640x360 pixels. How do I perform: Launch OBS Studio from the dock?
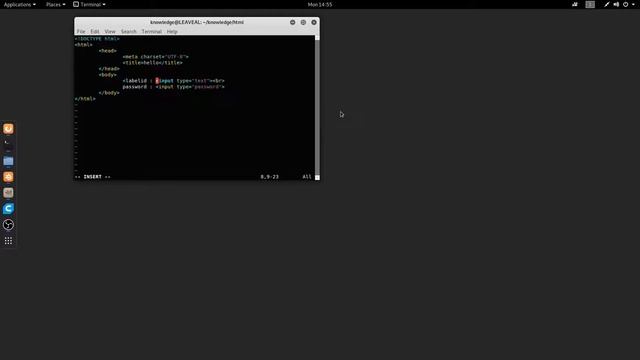(8, 224)
